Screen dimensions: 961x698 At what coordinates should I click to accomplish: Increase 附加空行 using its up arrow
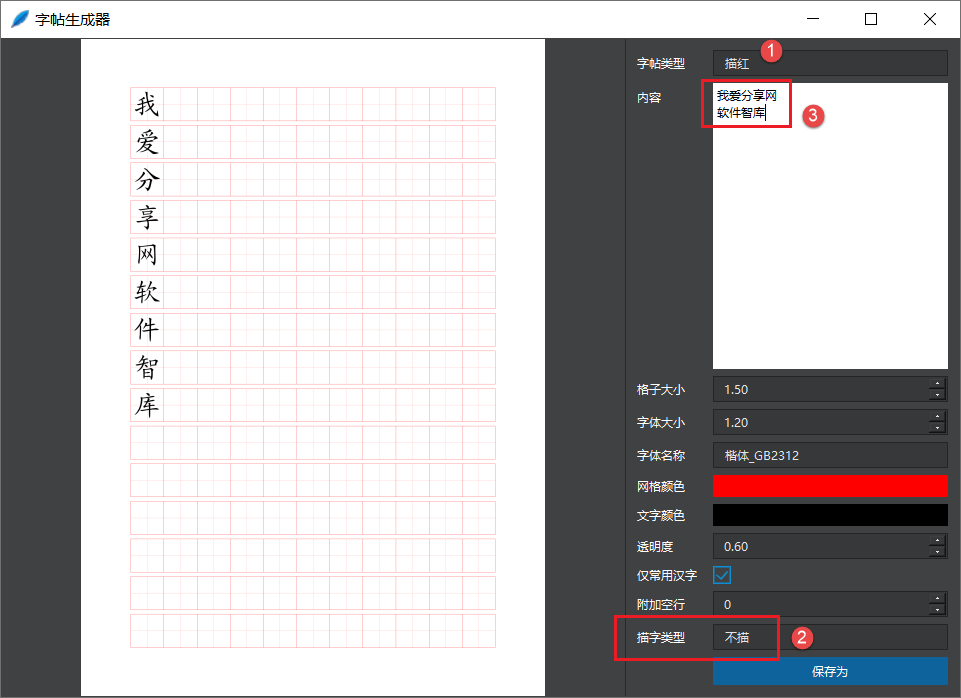(x=938, y=600)
